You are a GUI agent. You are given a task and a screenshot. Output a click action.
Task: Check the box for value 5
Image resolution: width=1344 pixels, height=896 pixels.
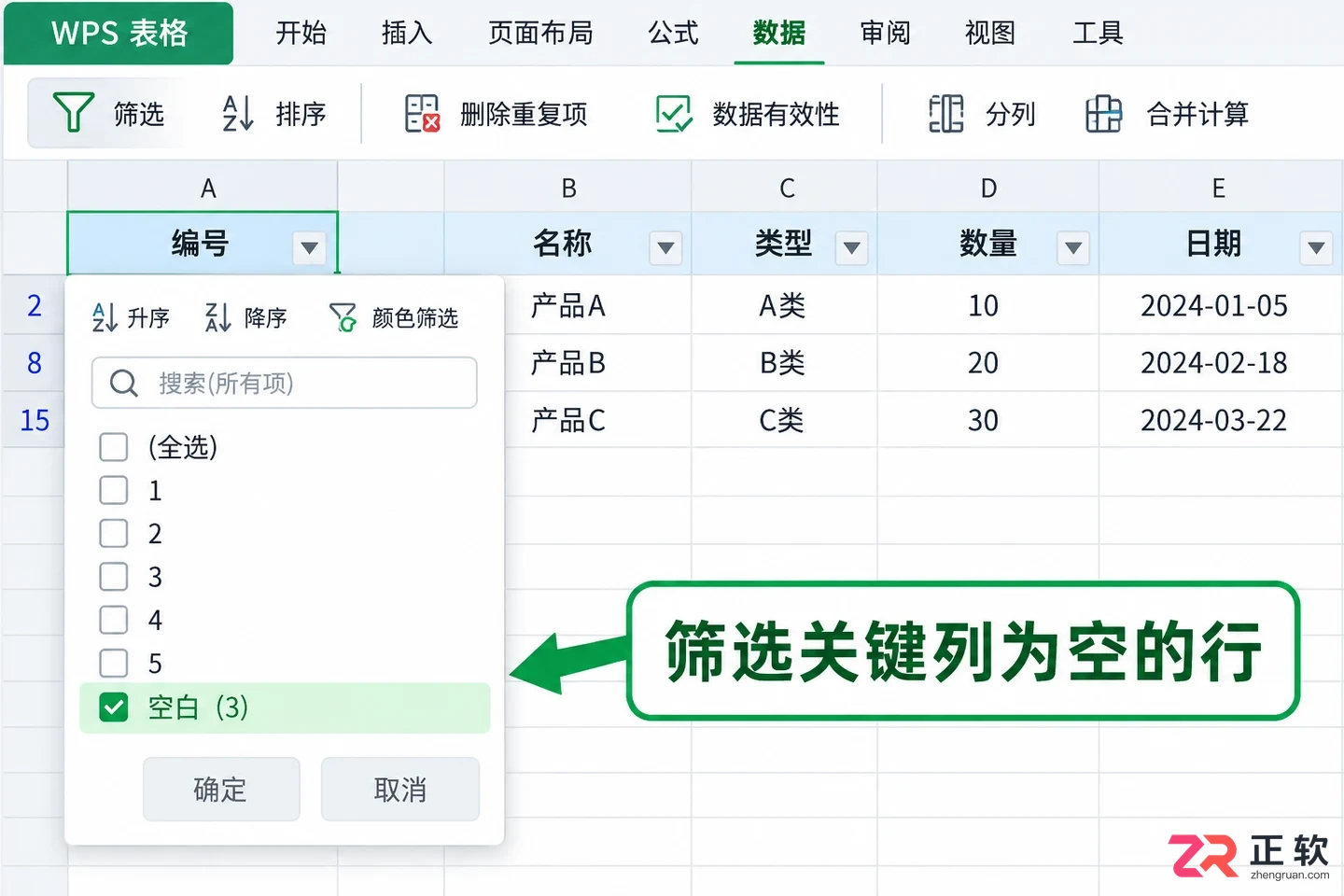[114, 663]
